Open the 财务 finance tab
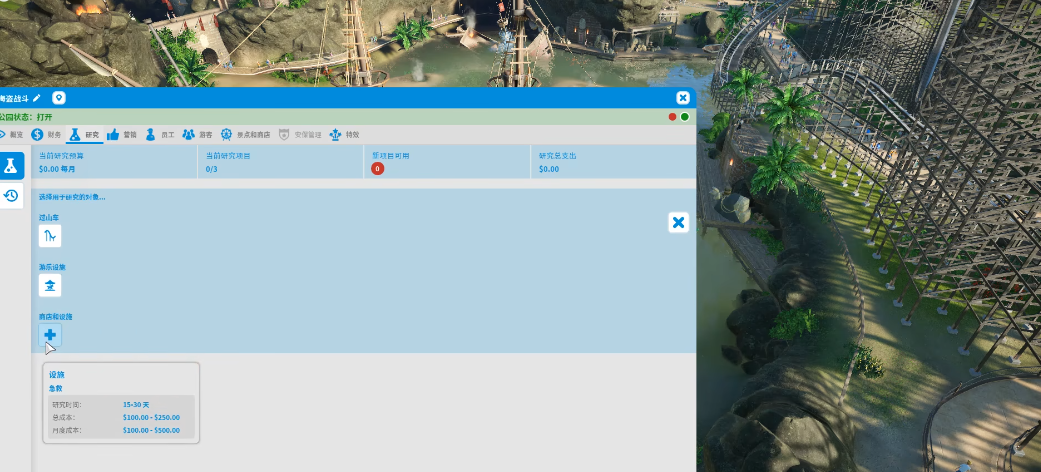Image resolution: width=1041 pixels, height=472 pixels. [x=46, y=134]
